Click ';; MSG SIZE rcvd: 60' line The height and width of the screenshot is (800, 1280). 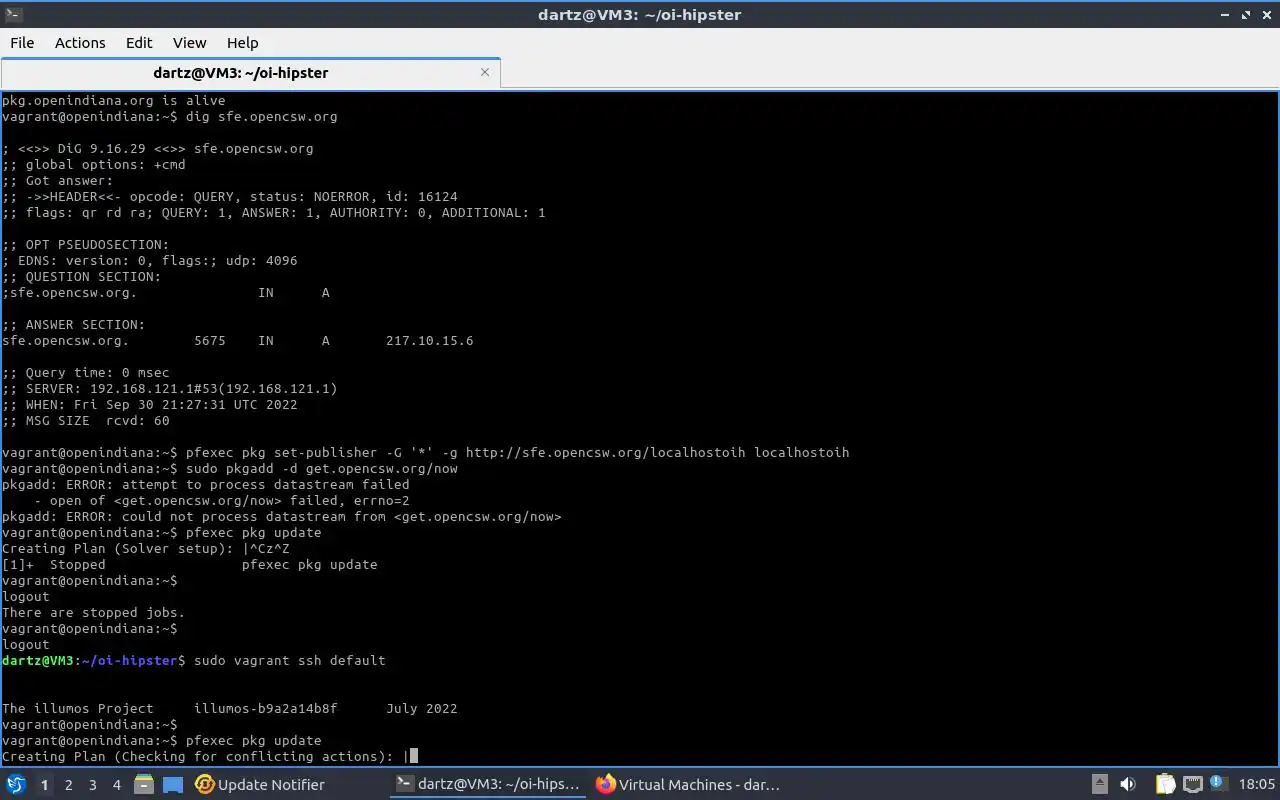pyautogui.click(x=85, y=420)
